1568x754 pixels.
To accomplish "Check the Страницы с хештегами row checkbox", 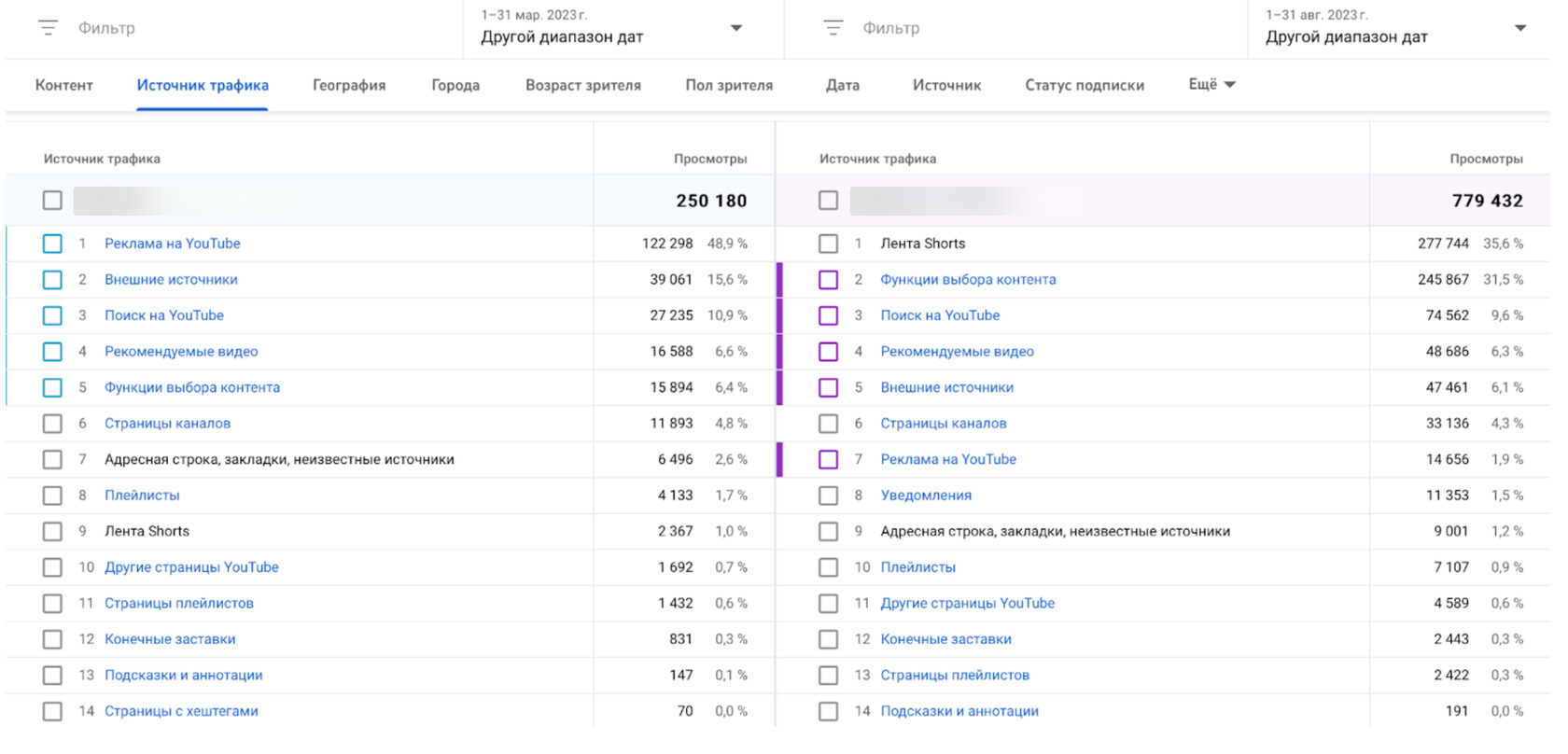I will coord(52,711).
